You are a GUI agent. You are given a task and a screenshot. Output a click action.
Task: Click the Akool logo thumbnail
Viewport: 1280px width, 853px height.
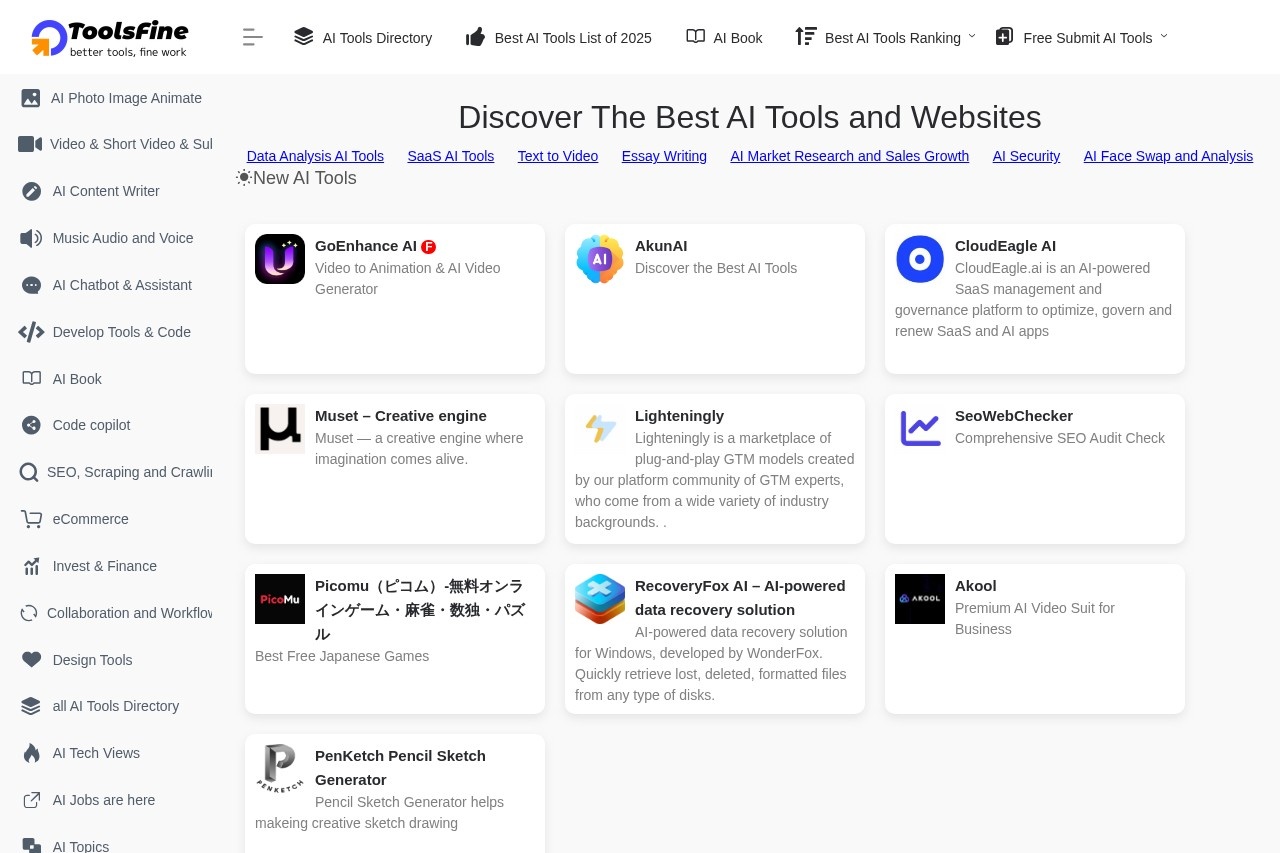pos(920,599)
